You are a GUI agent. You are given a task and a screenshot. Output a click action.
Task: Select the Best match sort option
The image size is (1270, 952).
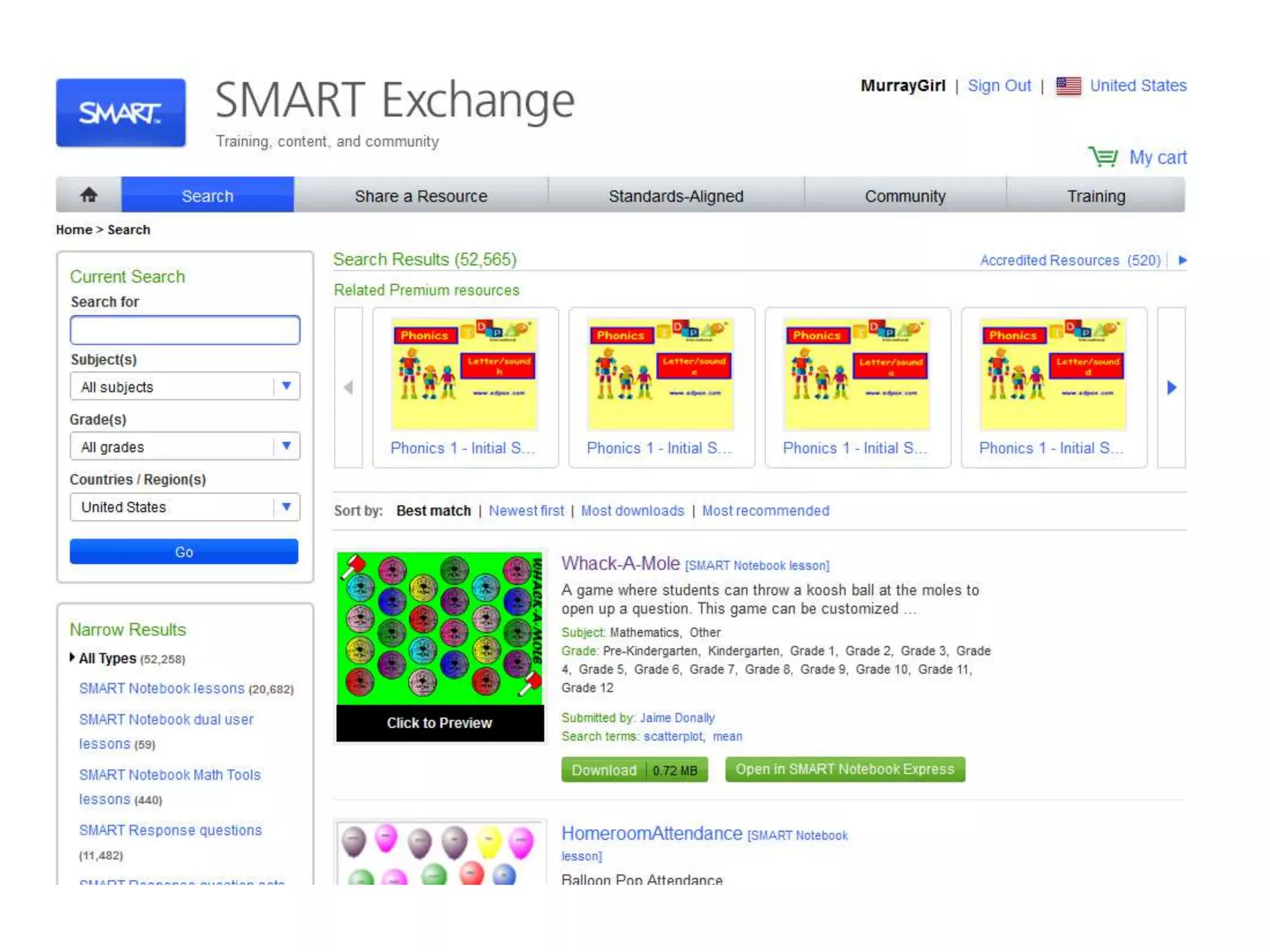[x=433, y=511]
